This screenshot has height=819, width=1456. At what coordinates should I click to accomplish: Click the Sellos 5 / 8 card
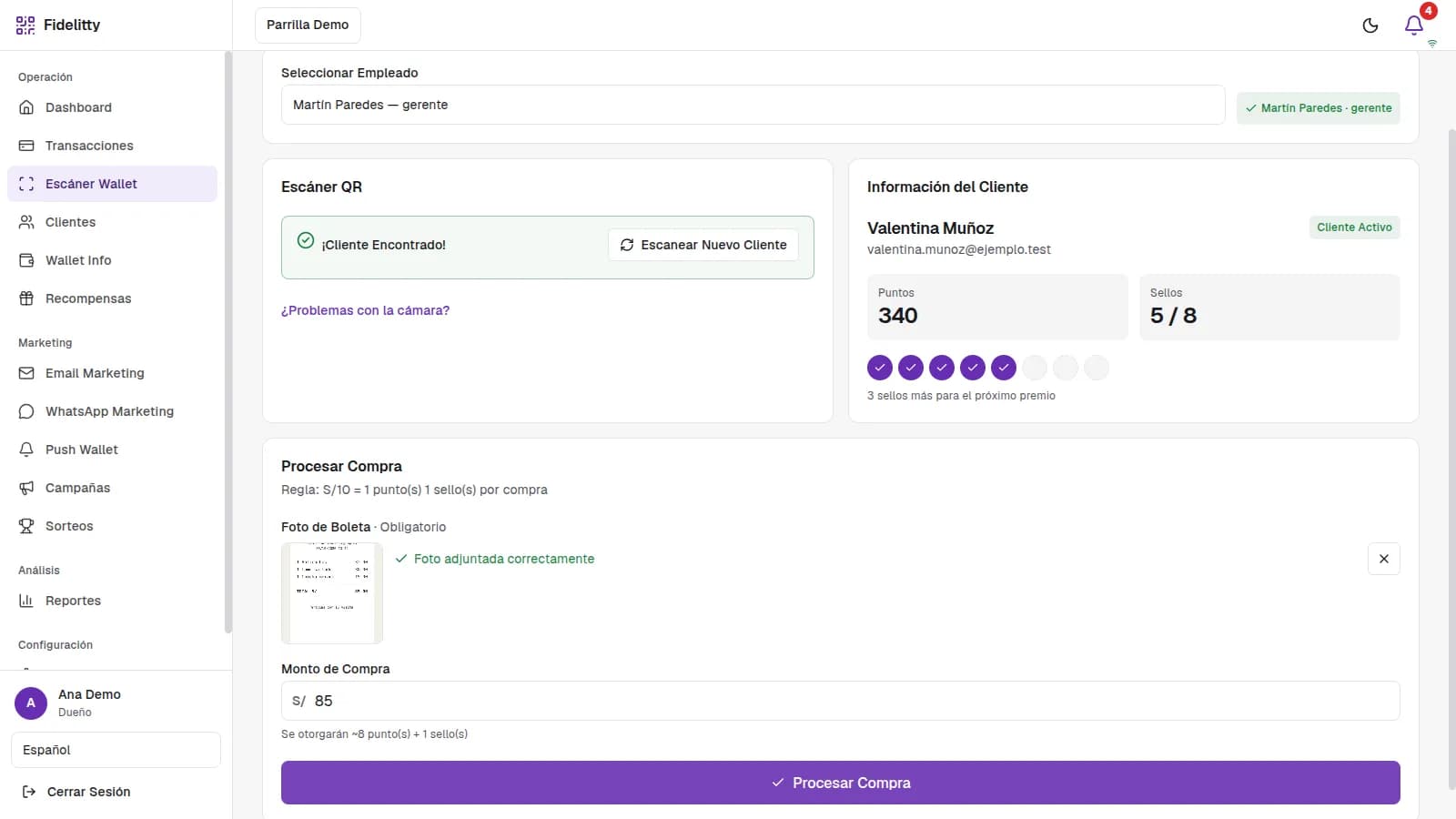[1269, 308]
